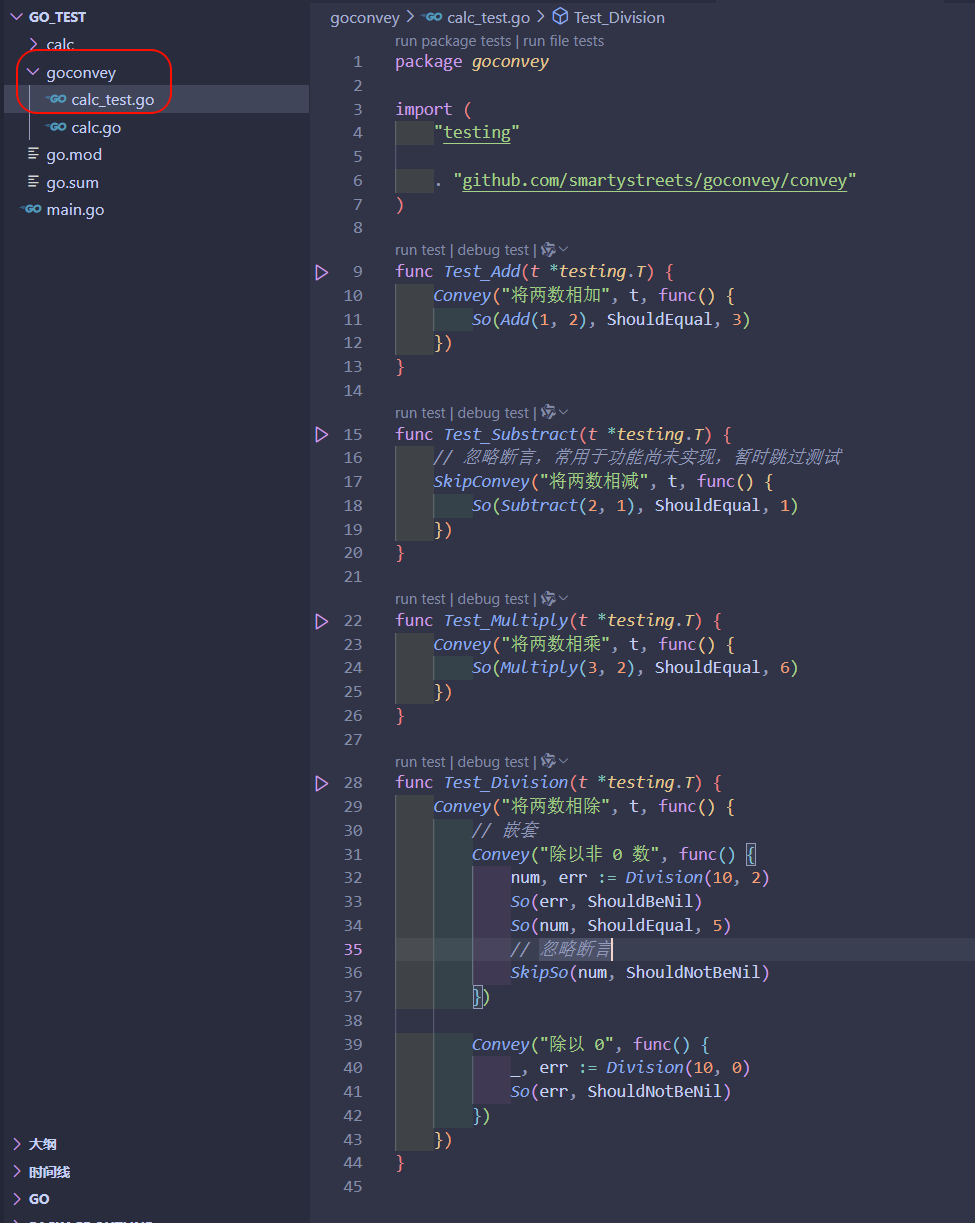The width and height of the screenshot is (975, 1223).
Task: Click the Go icon in the breadcrumb bar
Action: pyautogui.click(x=433, y=17)
